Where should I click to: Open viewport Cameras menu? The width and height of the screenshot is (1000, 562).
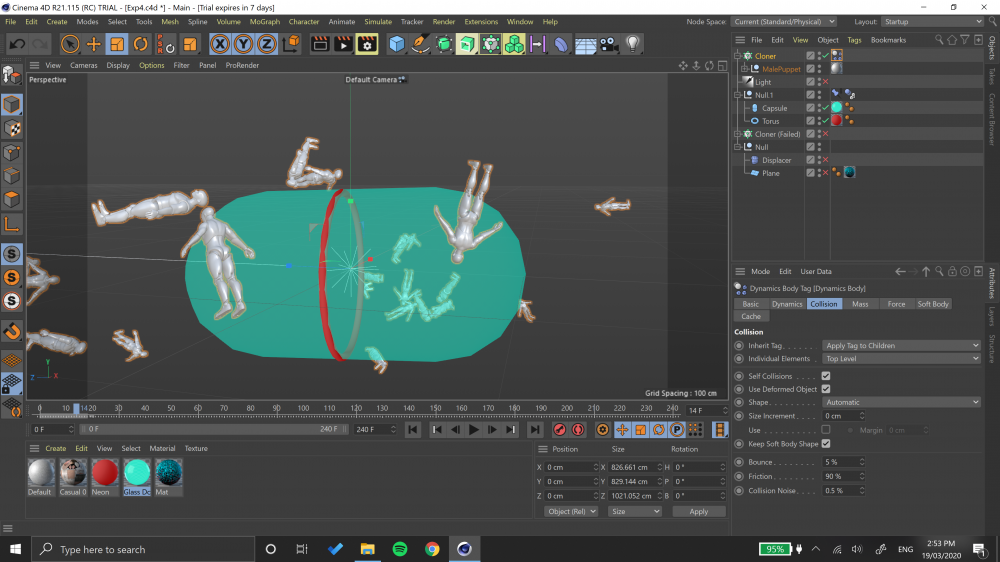point(84,65)
